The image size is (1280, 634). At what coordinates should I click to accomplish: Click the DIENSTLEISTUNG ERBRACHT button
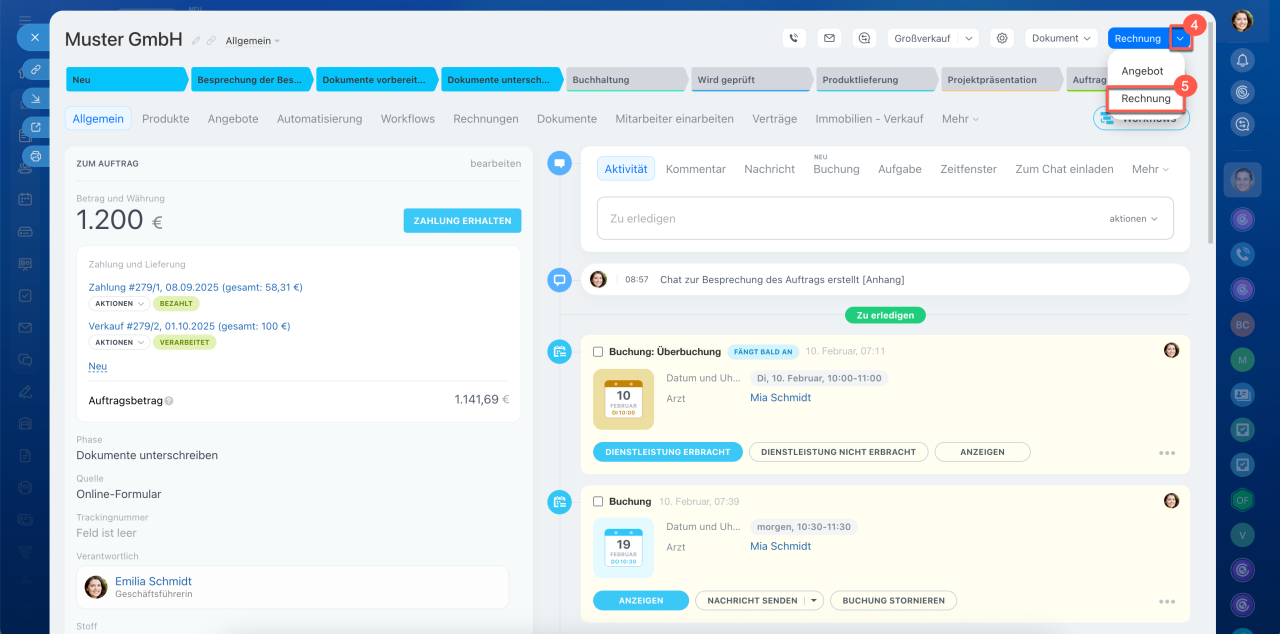click(x=667, y=452)
